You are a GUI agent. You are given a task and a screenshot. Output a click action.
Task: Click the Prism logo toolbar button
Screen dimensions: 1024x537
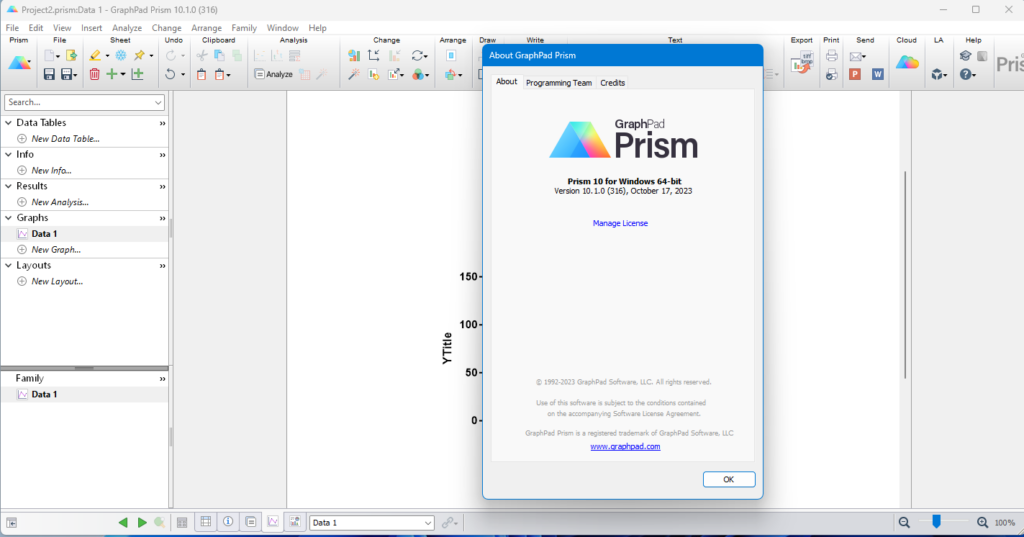click(19, 63)
